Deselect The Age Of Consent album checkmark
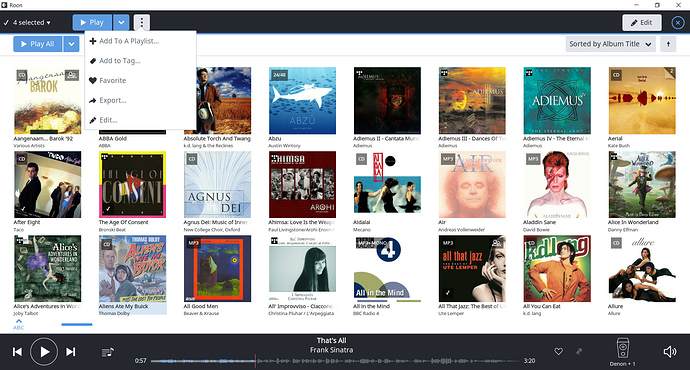 (x=108, y=209)
